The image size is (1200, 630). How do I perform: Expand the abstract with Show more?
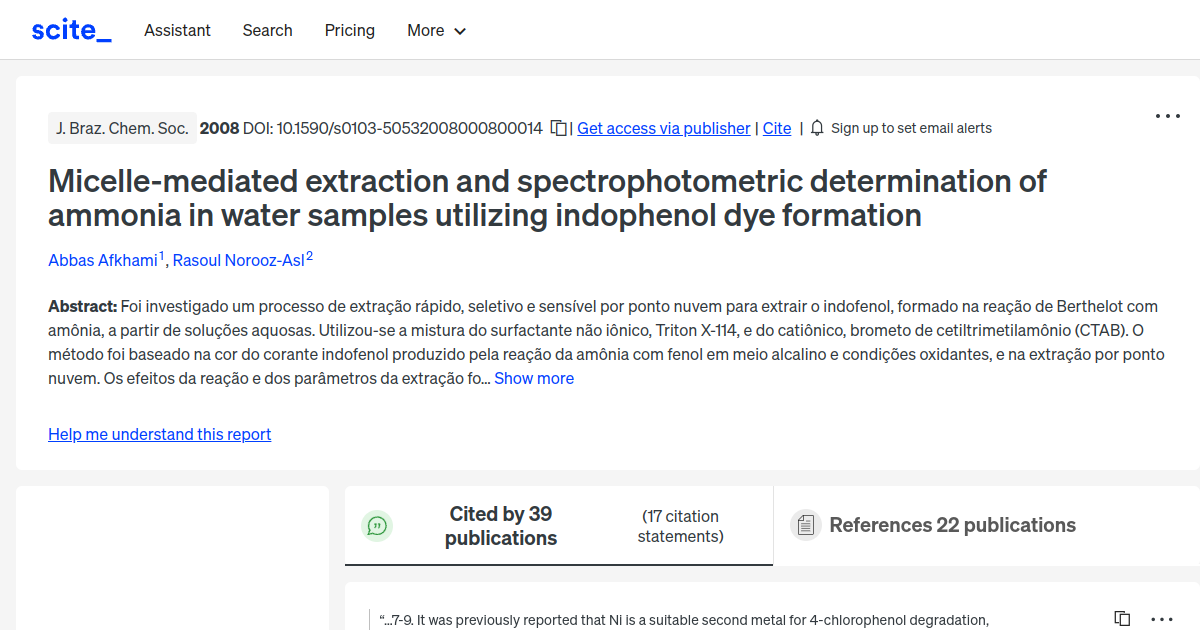[533, 378]
